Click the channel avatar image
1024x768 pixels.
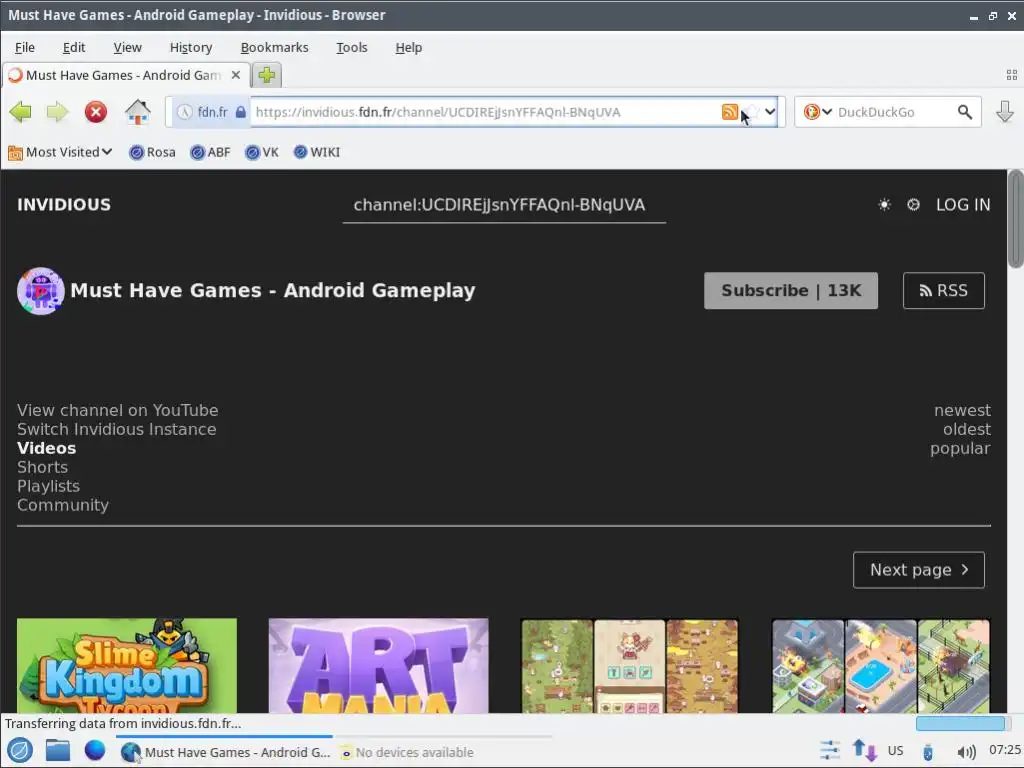tap(40, 291)
